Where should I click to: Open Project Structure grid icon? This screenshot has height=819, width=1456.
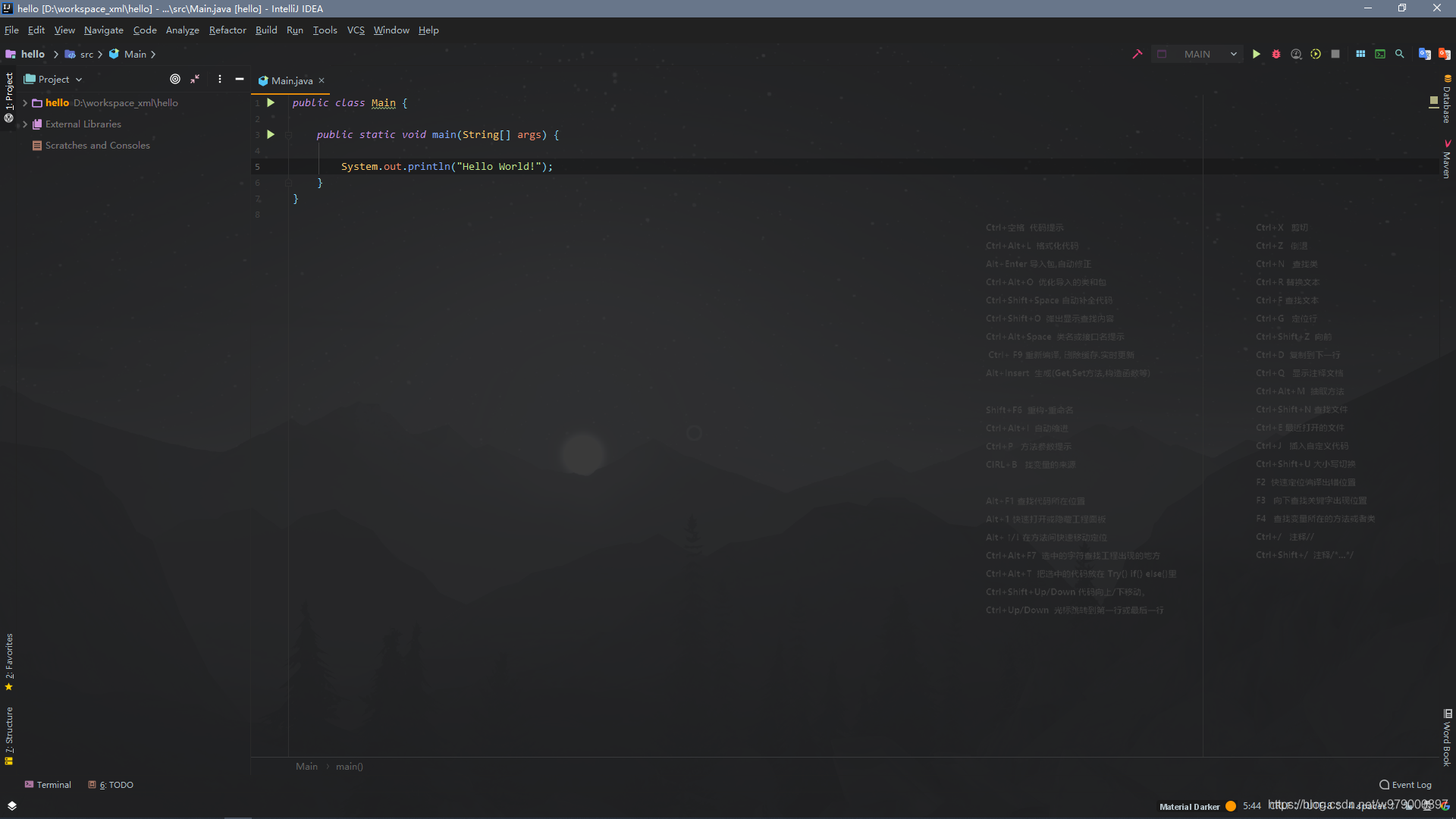[x=1360, y=54]
